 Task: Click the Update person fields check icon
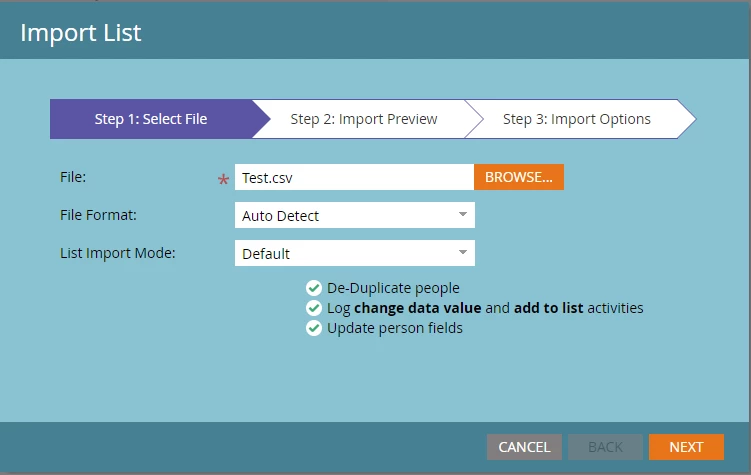click(x=314, y=328)
